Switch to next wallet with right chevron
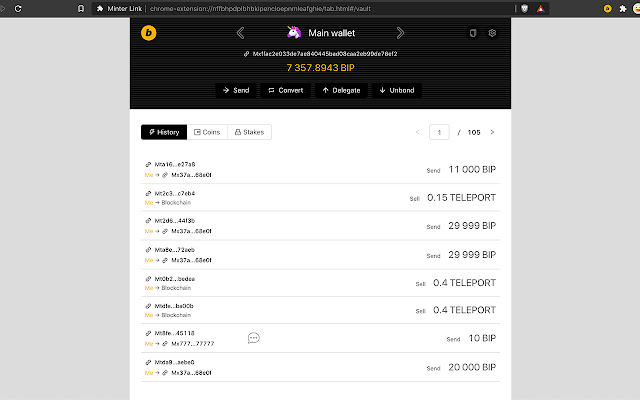Screen dimensions: 640x400 click(x=400, y=33)
